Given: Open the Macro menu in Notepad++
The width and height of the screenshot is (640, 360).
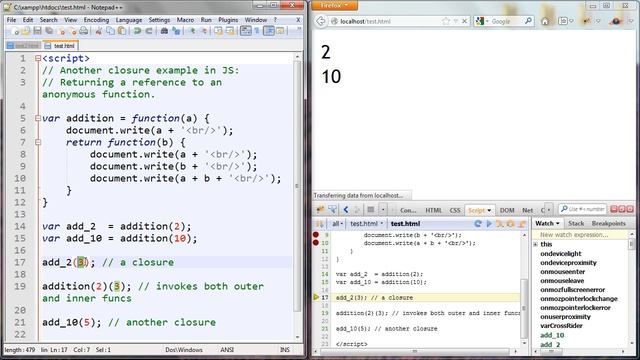Looking at the screenshot, I should click(185, 20).
